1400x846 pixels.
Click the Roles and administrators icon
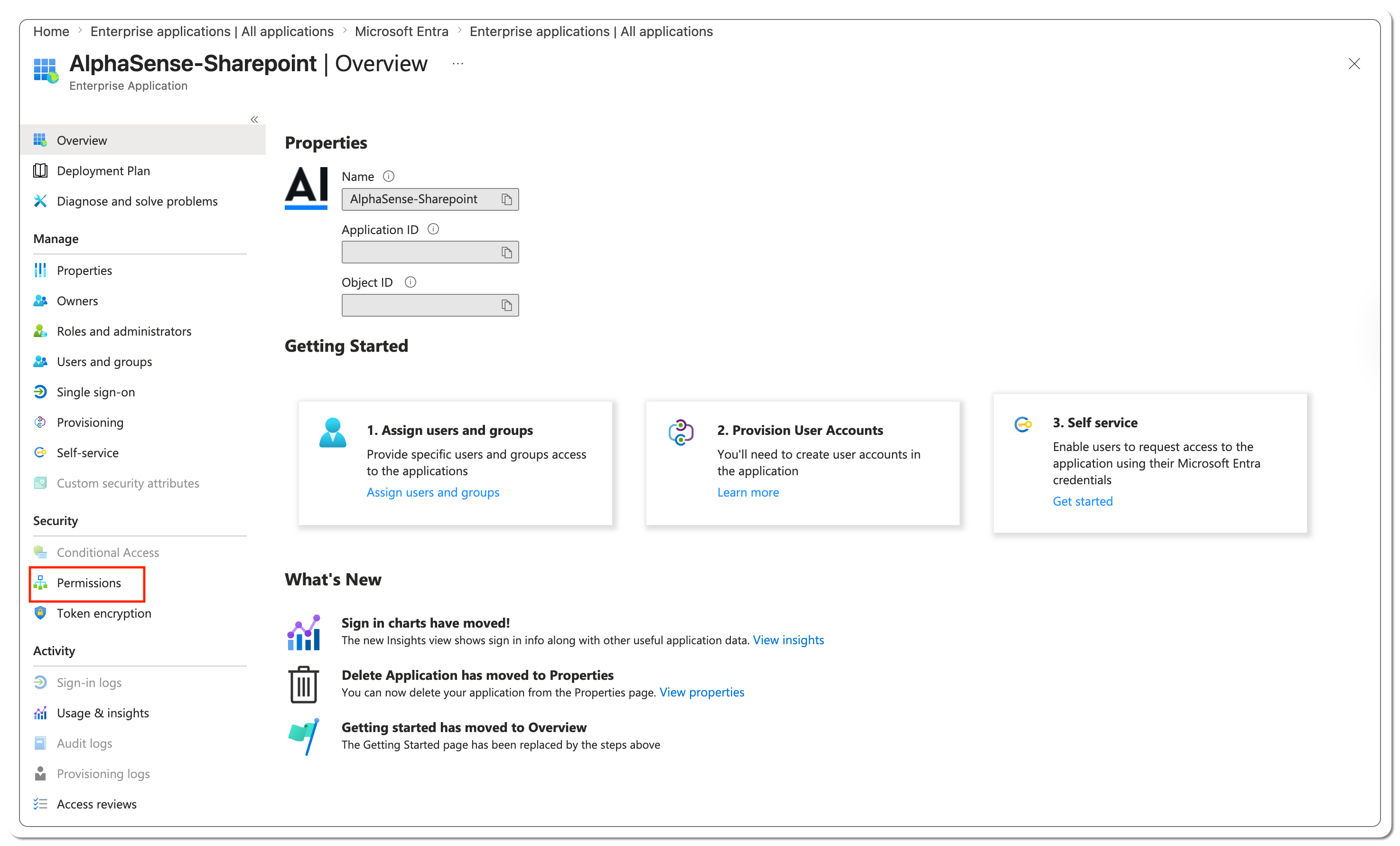(40, 331)
